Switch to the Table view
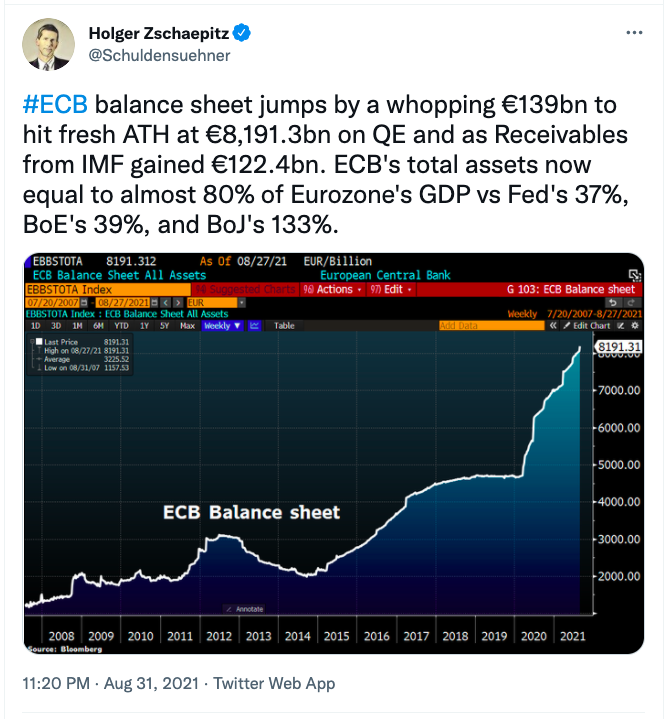Image resolution: width=669 pixels, height=719 pixels. point(284,325)
